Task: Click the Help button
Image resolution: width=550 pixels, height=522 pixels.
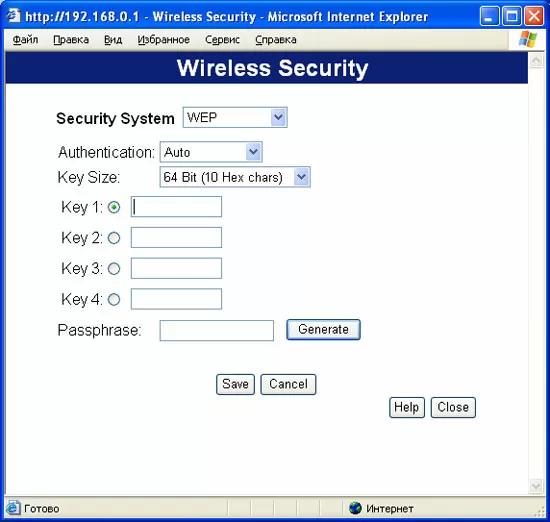Action: [x=407, y=407]
